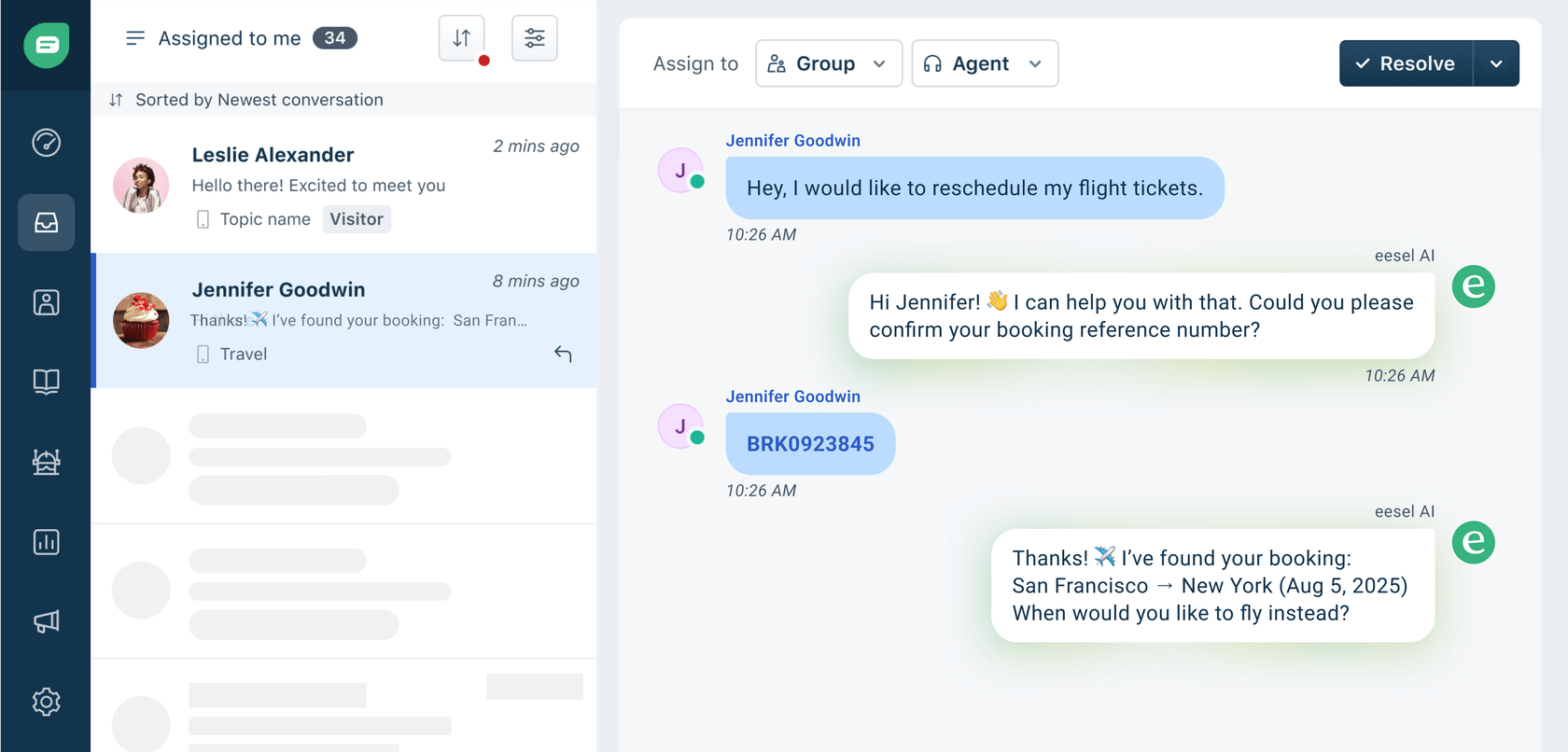Open the Inbox icon in sidebar

click(46, 222)
